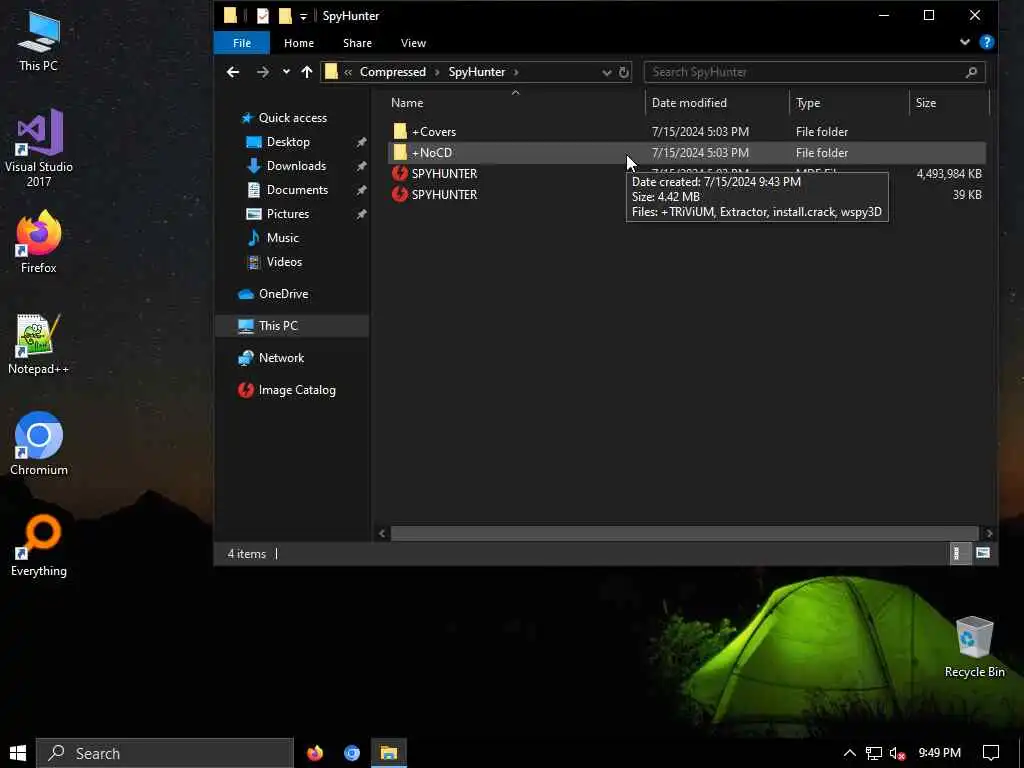The width and height of the screenshot is (1024, 768).
Task: Open Videos in navigation pane
Action: (x=283, y=262)
